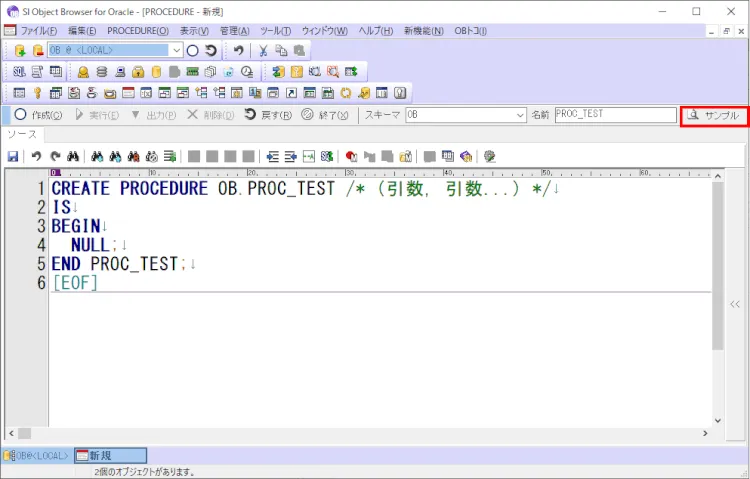750x479 pixels.
Task: Click the gear settings icon in editor toolbar
Action: click(489, 156)
